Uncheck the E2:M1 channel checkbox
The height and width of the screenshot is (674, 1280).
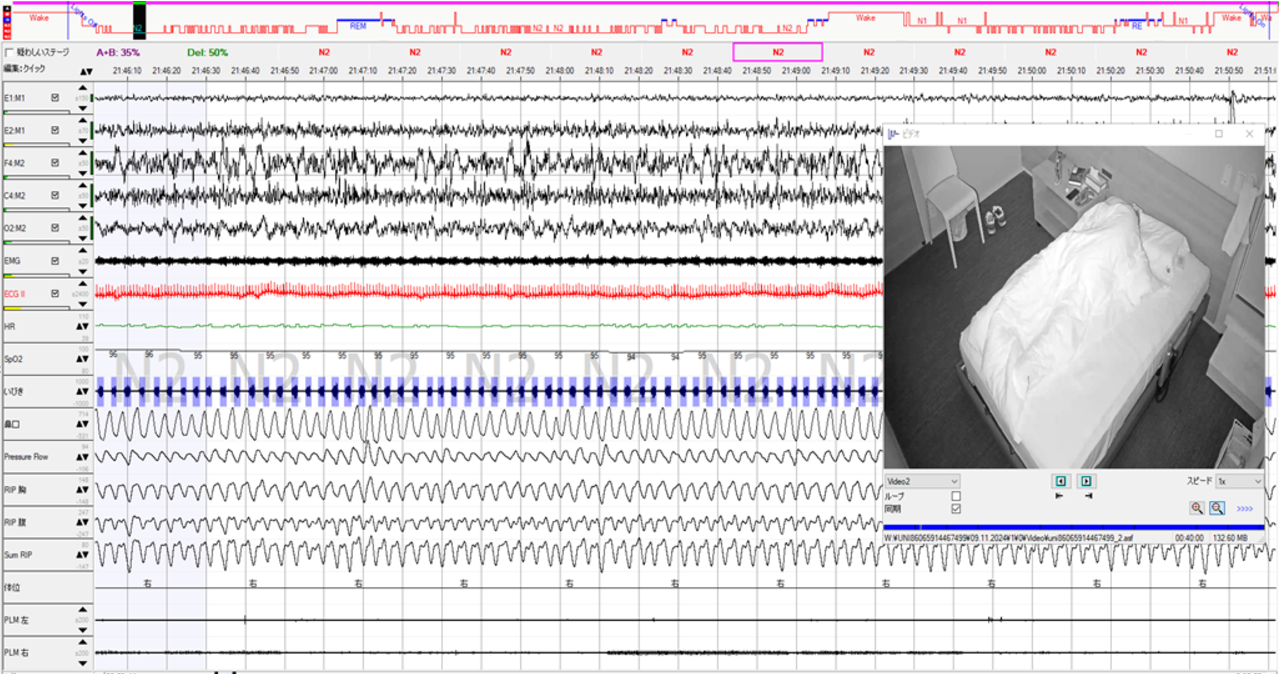(x=55, y=130)
